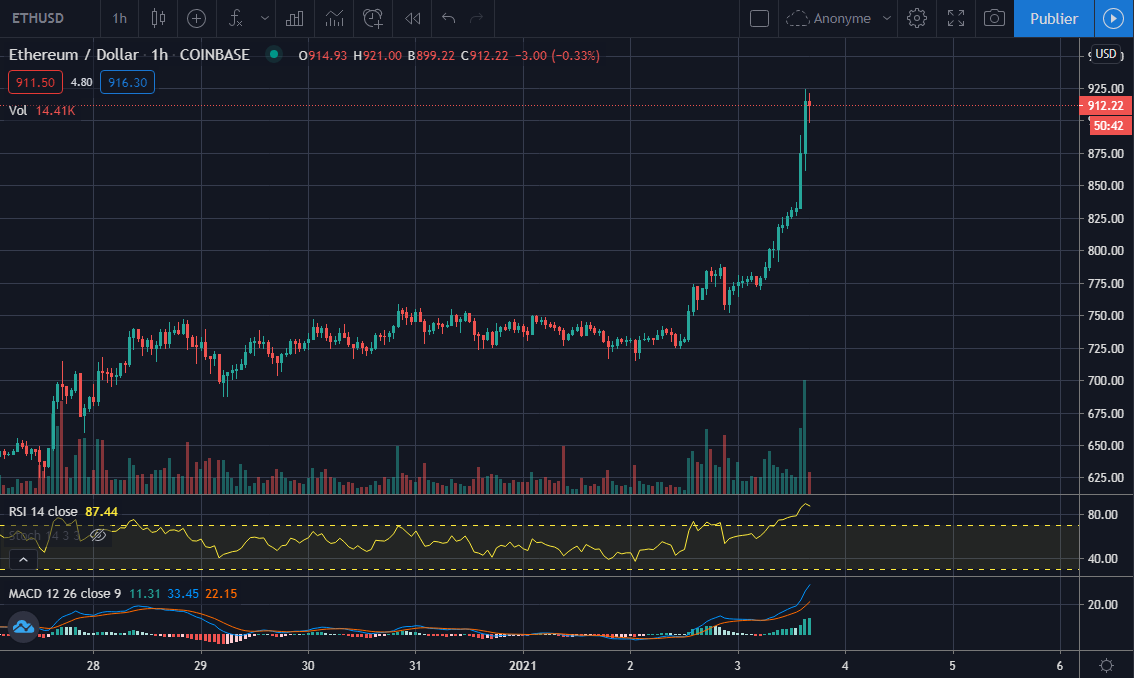Open chart settings gear
The image size is (1134, 678).
tap(917, 18)
